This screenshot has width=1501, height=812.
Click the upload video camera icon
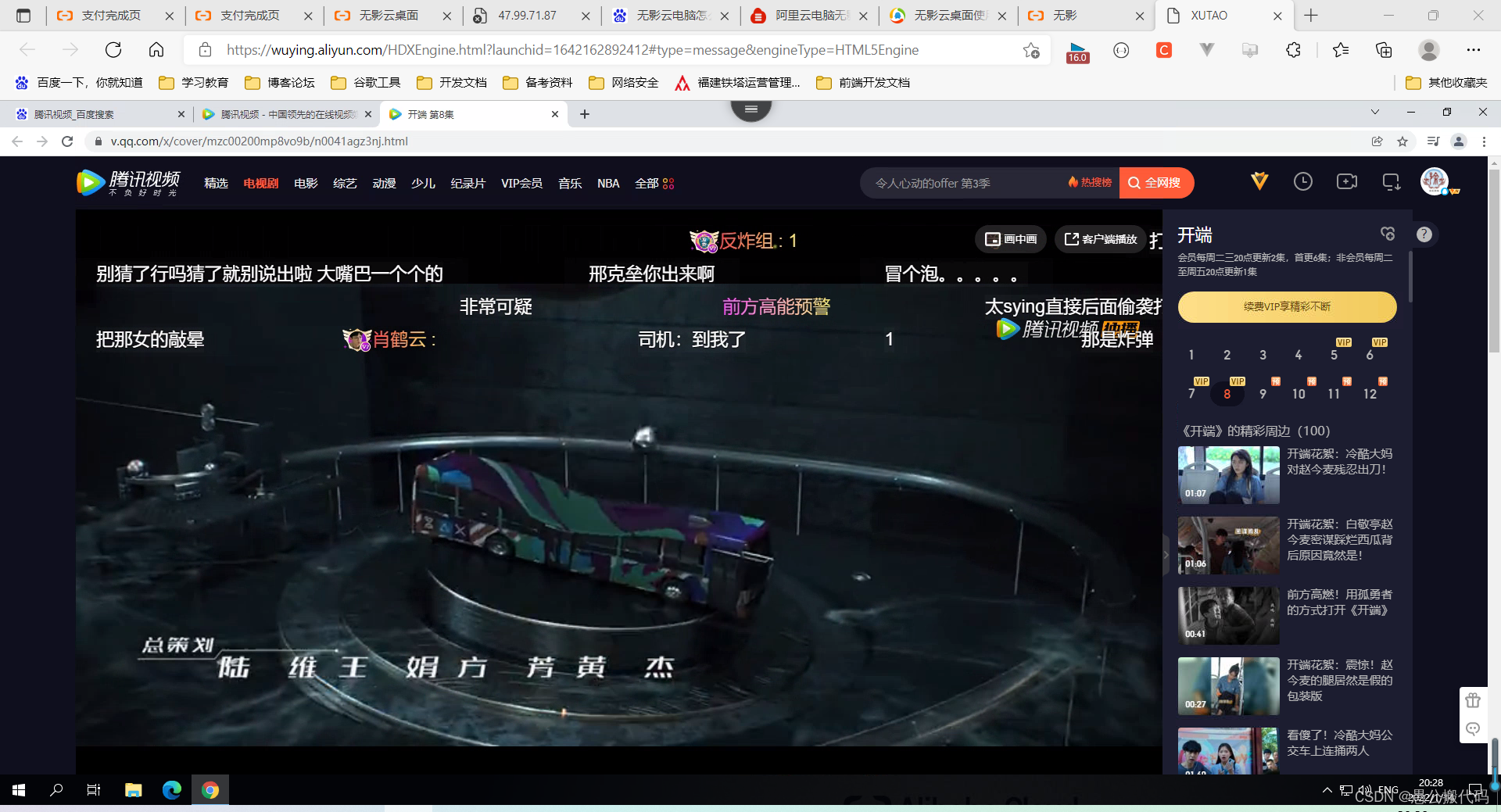coord(1347,181)
